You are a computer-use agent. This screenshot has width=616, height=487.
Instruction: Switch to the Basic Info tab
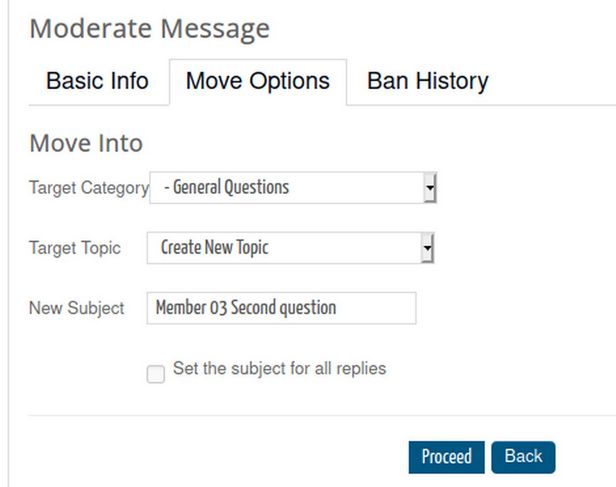click(x=97, y=81)
